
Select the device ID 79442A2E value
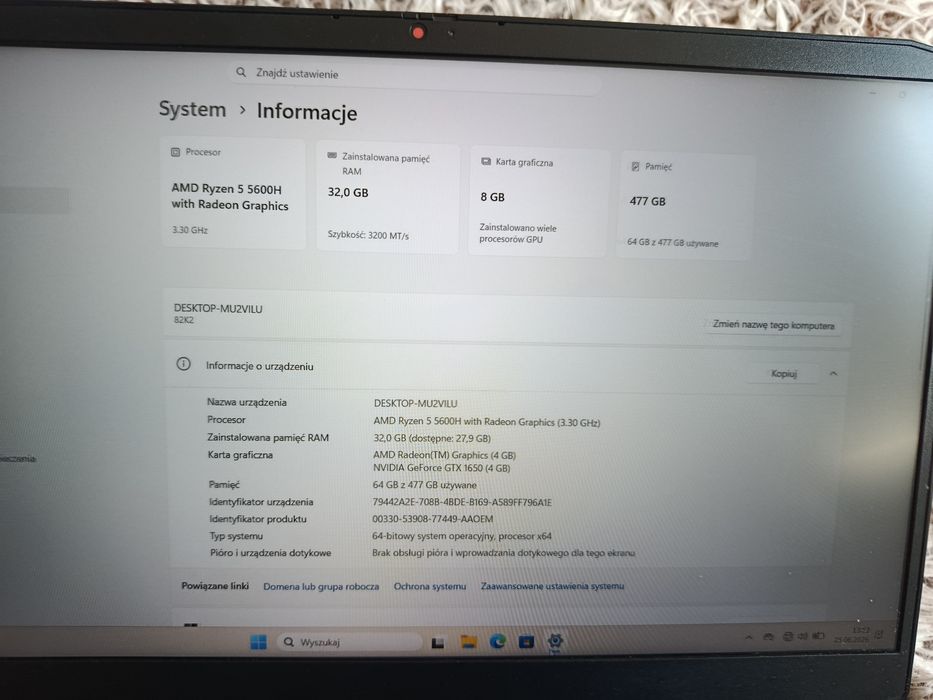(x=462, y=502)
